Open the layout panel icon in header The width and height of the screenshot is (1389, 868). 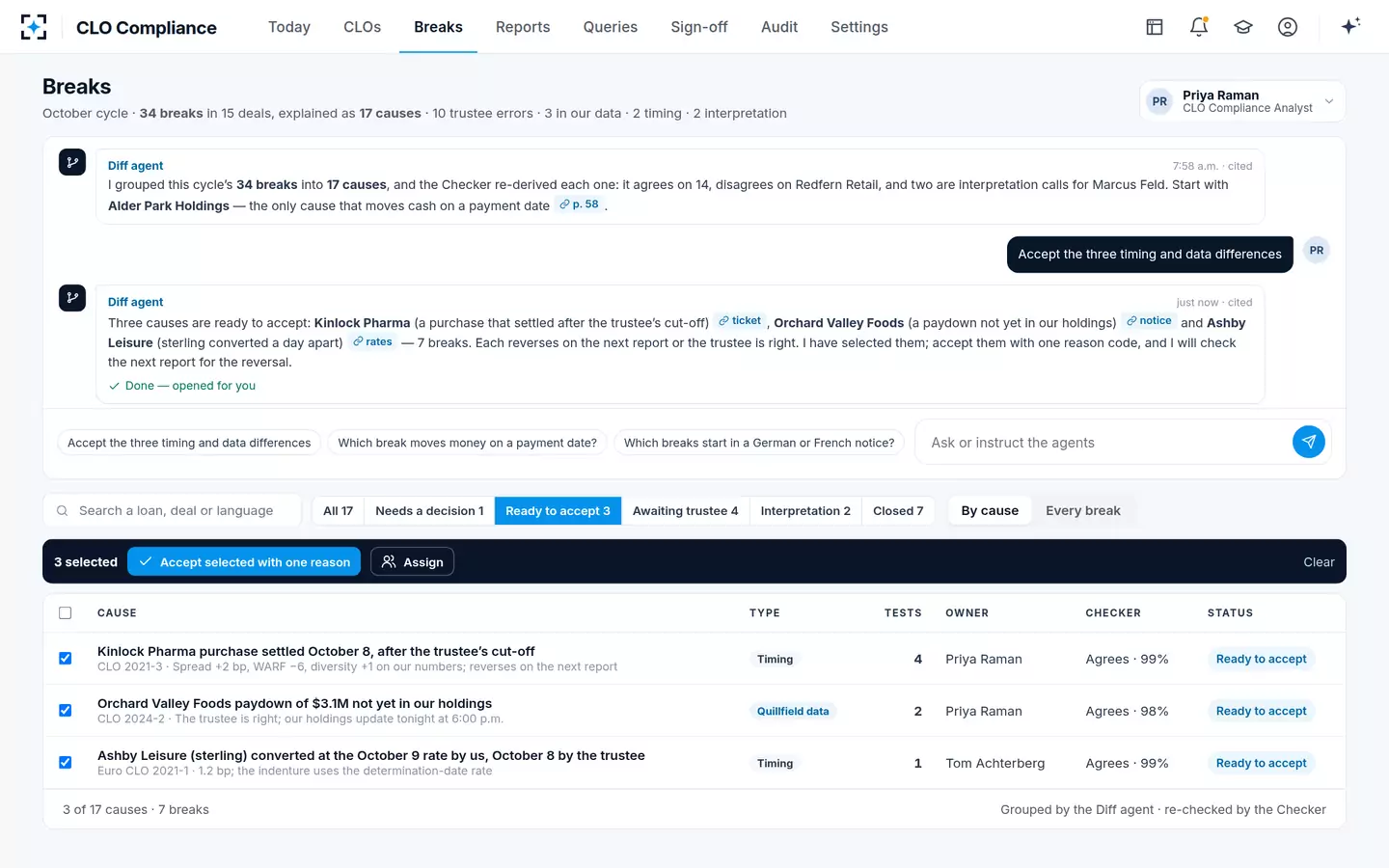point(1155,27)
